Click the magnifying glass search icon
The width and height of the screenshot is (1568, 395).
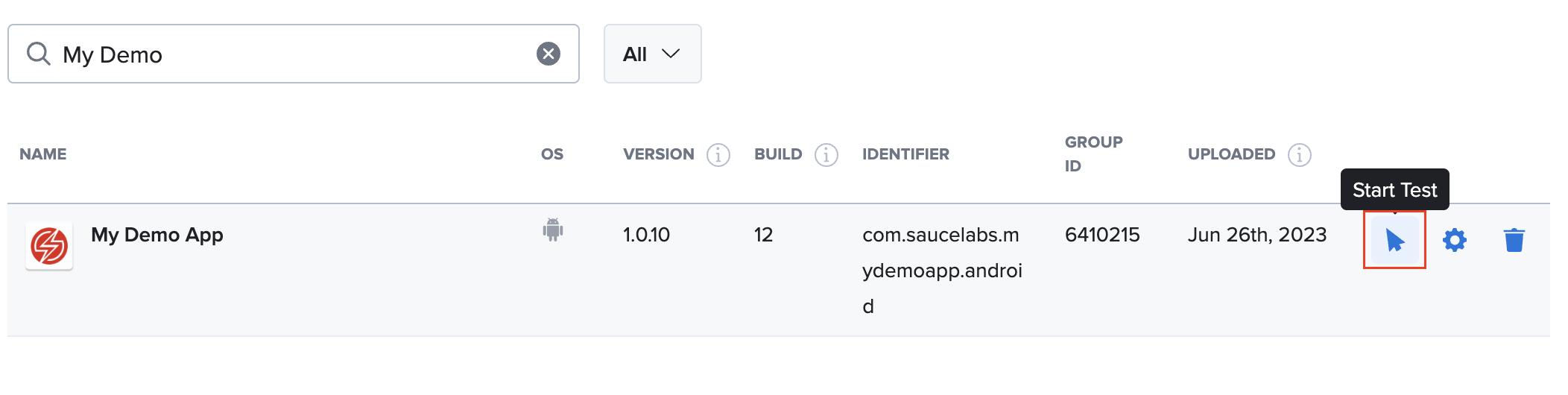[38, 54]
